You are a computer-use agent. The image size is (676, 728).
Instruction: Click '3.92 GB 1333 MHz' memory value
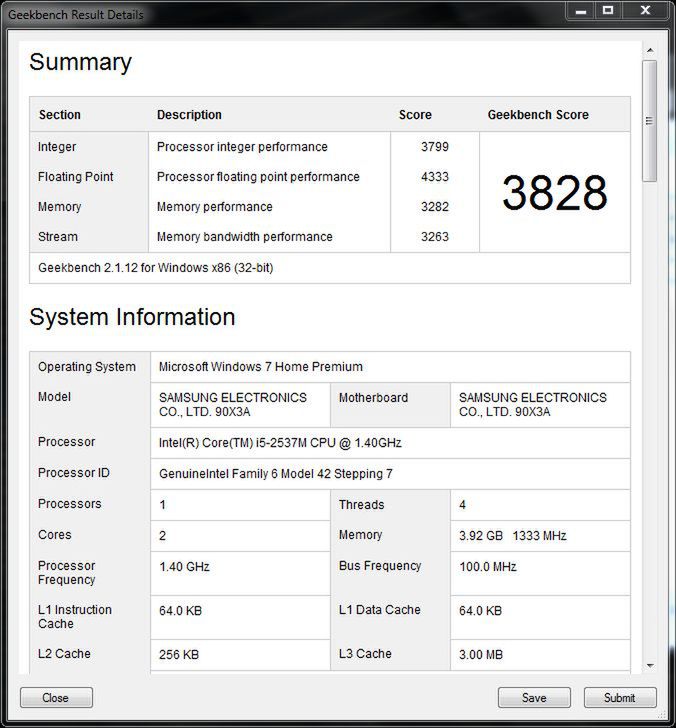pyautogui.click(x=513, y=536)
